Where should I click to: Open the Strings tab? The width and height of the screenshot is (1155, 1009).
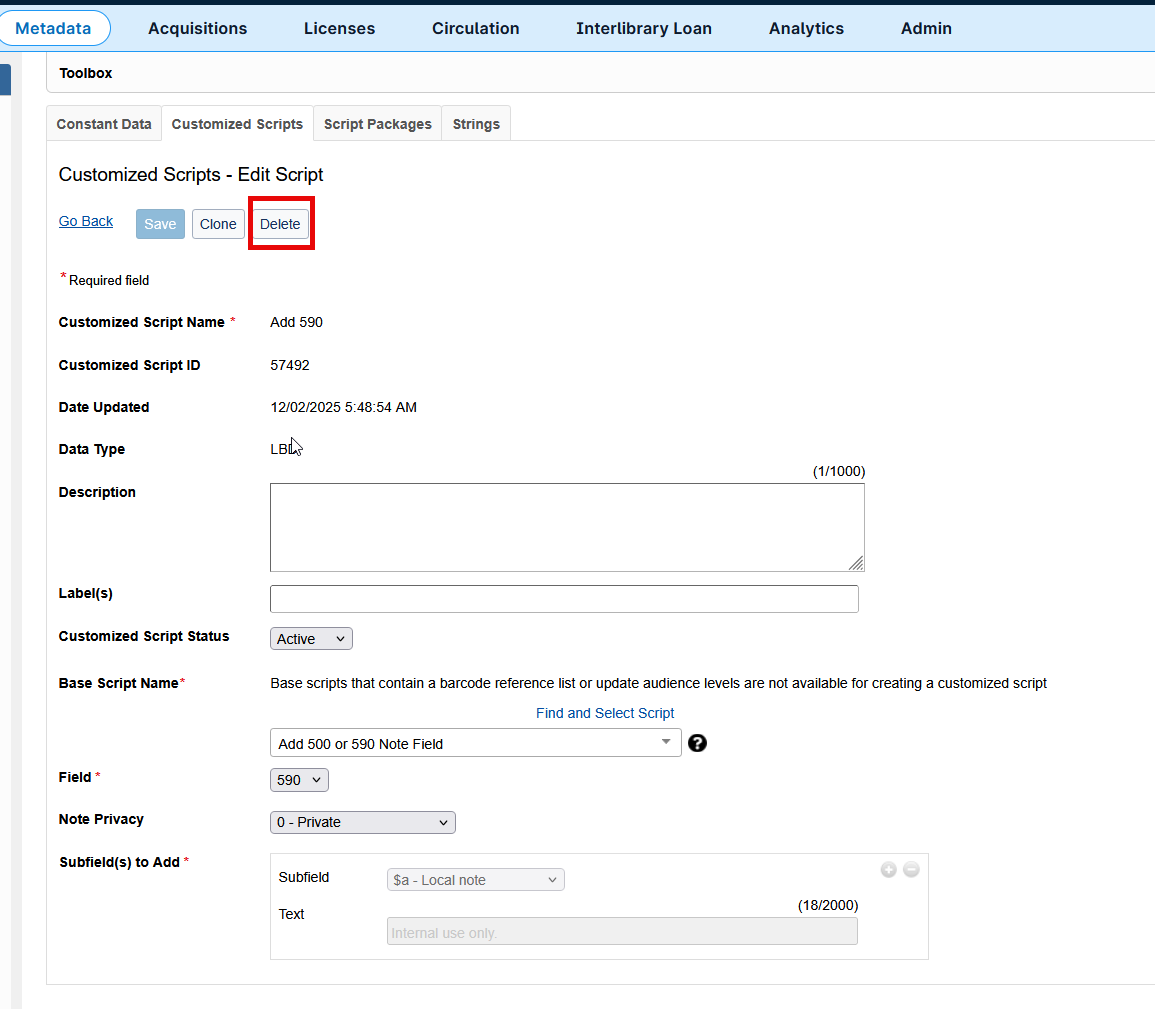pyautogui.click(x=476, y=124)
